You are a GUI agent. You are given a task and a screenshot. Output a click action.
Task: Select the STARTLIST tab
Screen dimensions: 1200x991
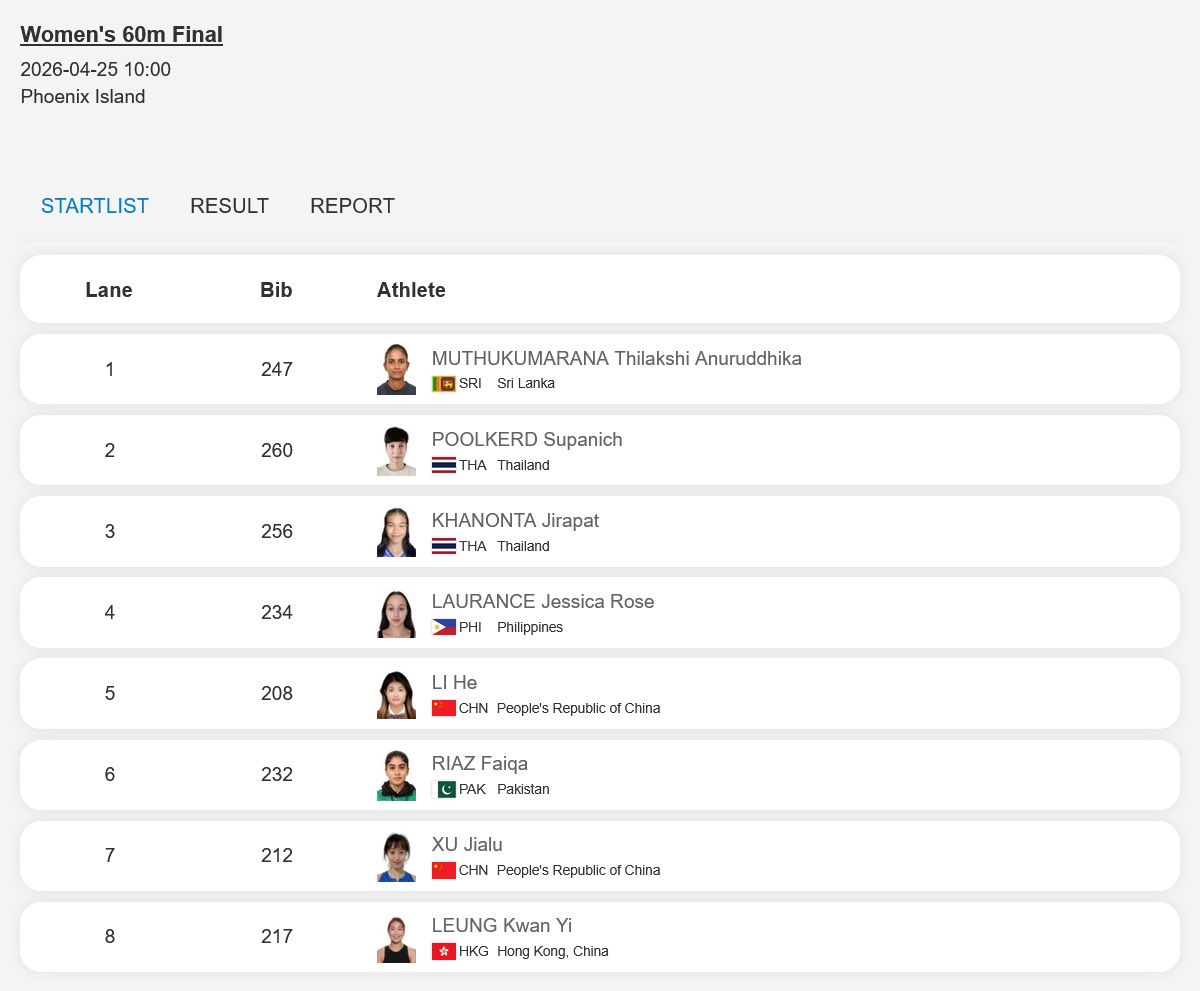click(95, 206)
